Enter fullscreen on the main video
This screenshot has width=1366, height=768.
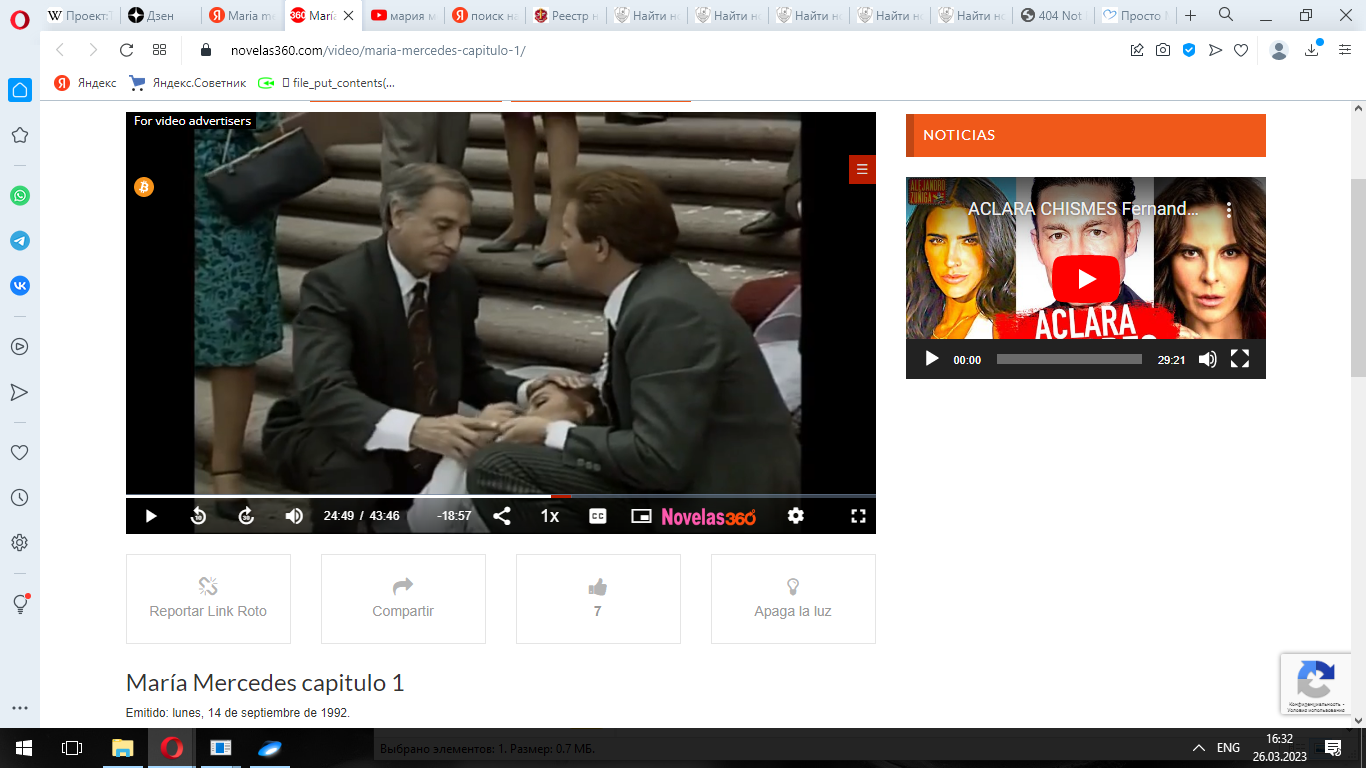[x=858, y=516]
